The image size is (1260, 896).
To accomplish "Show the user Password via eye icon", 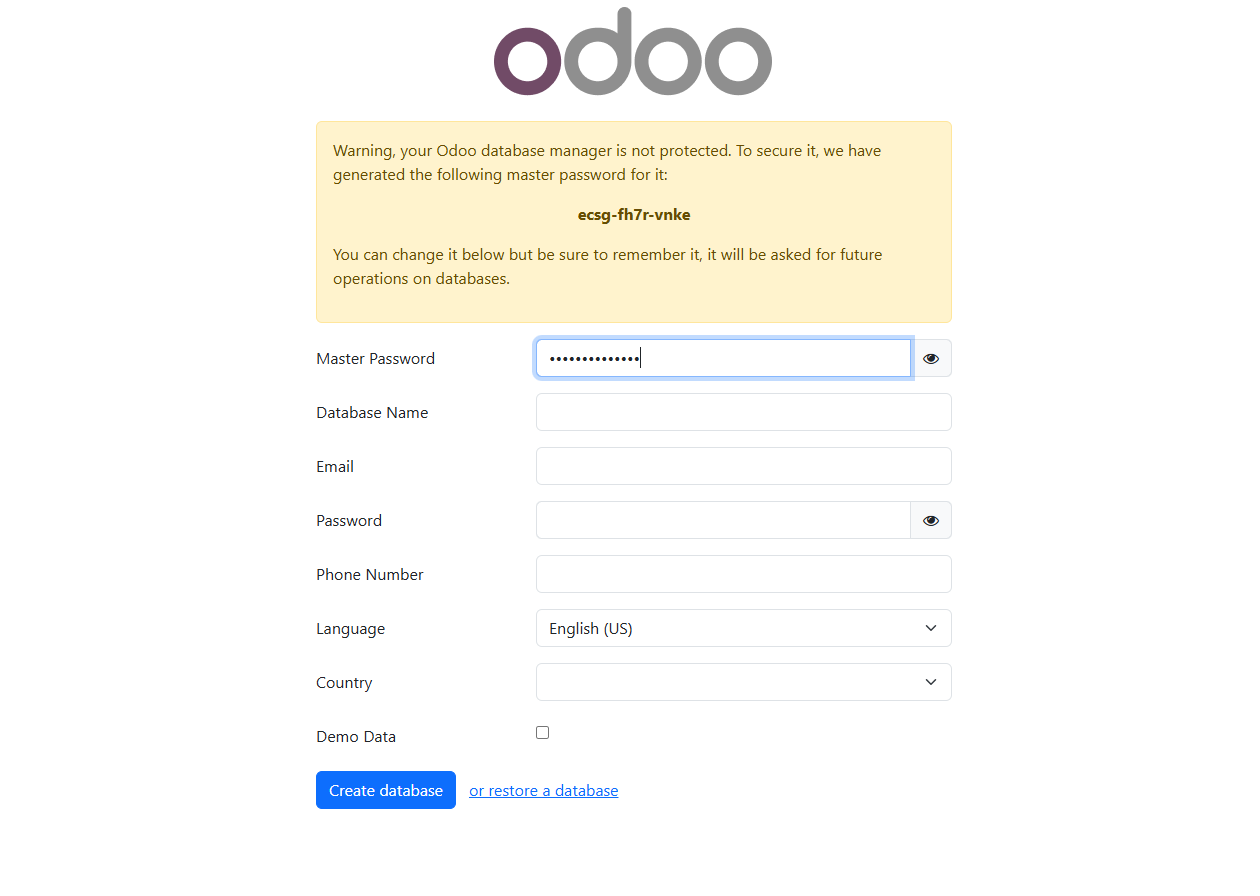I will click(931, 520).
